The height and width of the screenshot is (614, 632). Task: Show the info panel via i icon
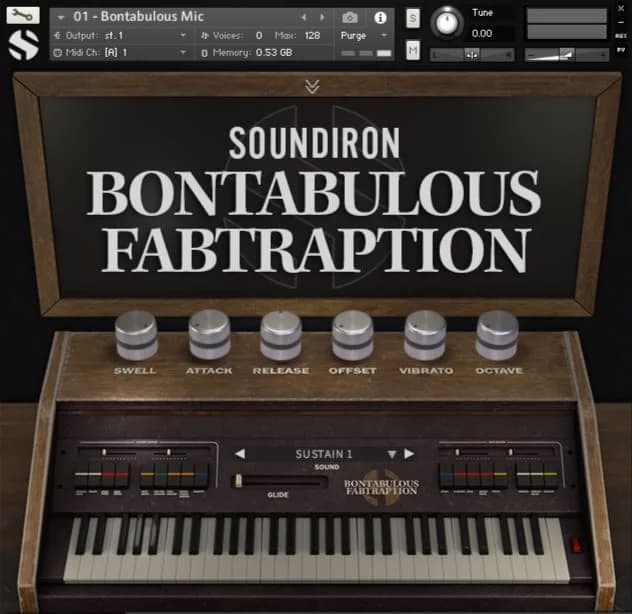pos(380,17)
